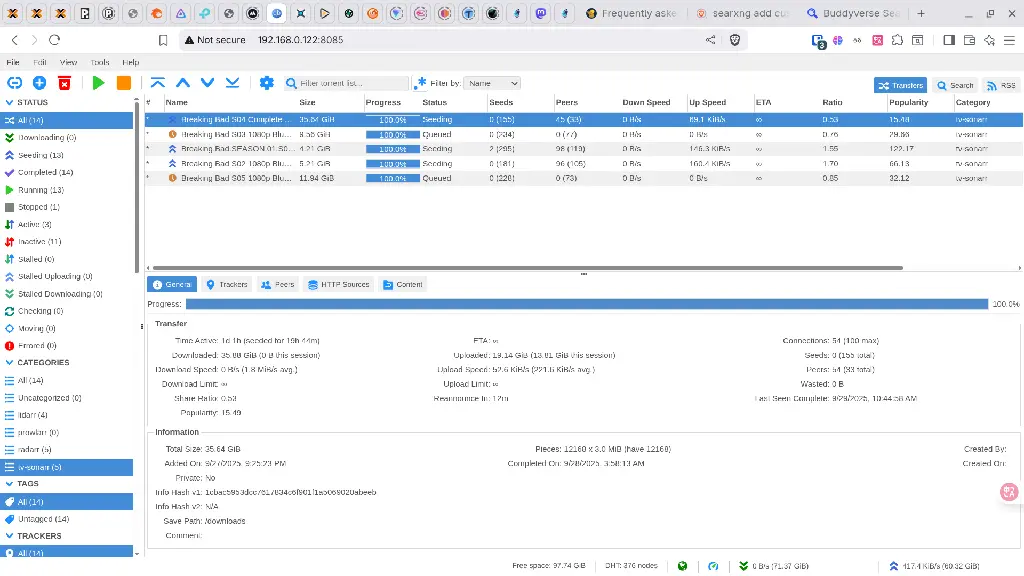This screenshot has width=1024, height=576.
Task: Open the View menu
Action: 68,62
